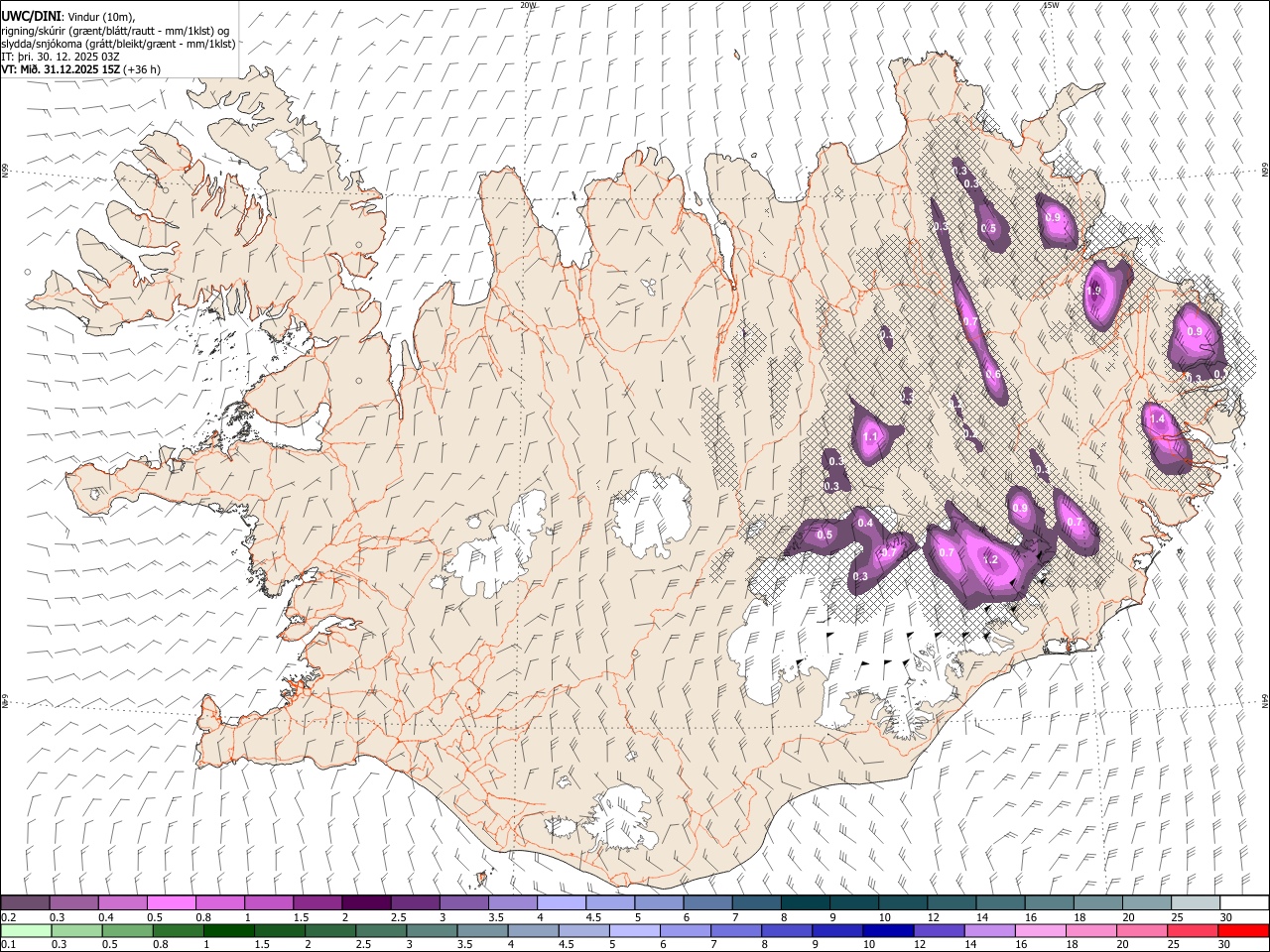The image size is (1270, 952).
Task: Click the bottom-row green swatch labeled 0.5
Action: point(127,930)
